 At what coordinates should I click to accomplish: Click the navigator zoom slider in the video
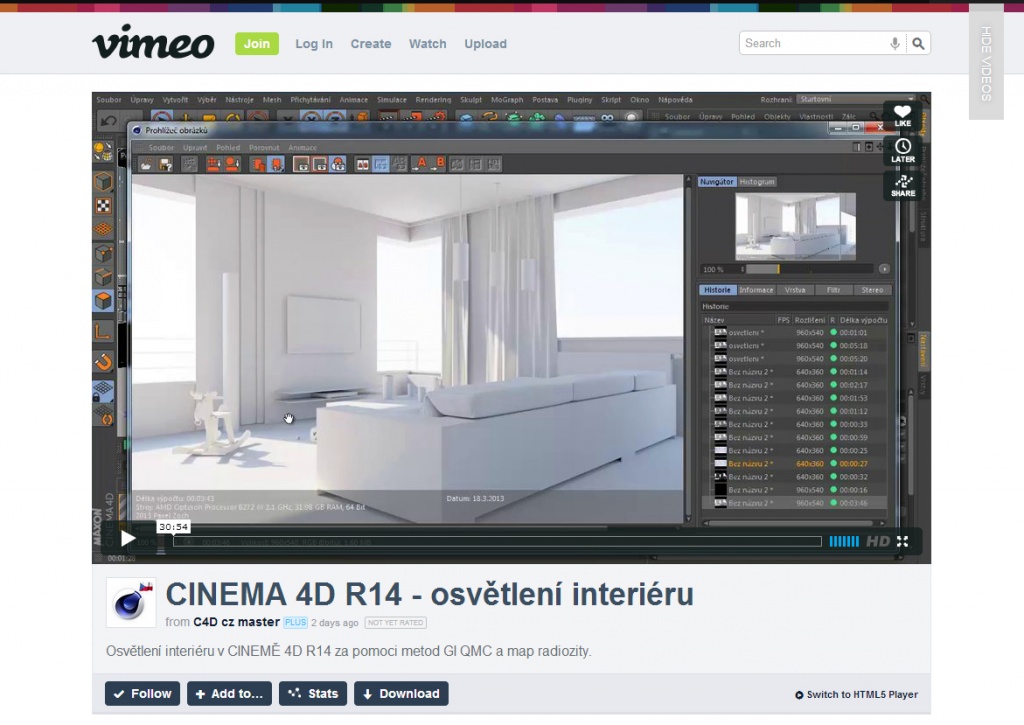coord(810,269)
